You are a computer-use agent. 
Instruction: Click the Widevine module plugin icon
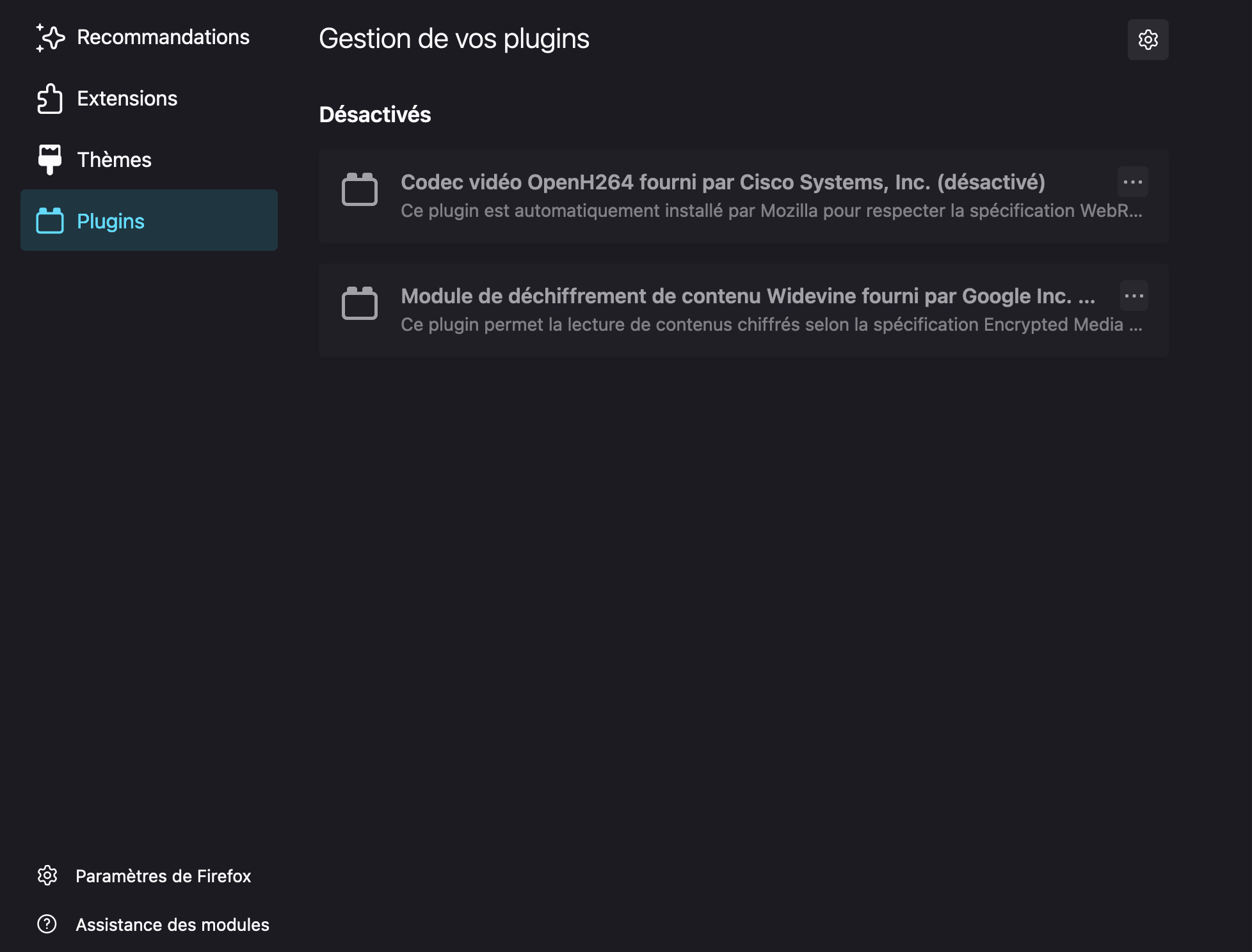click(x=360, y=303)
